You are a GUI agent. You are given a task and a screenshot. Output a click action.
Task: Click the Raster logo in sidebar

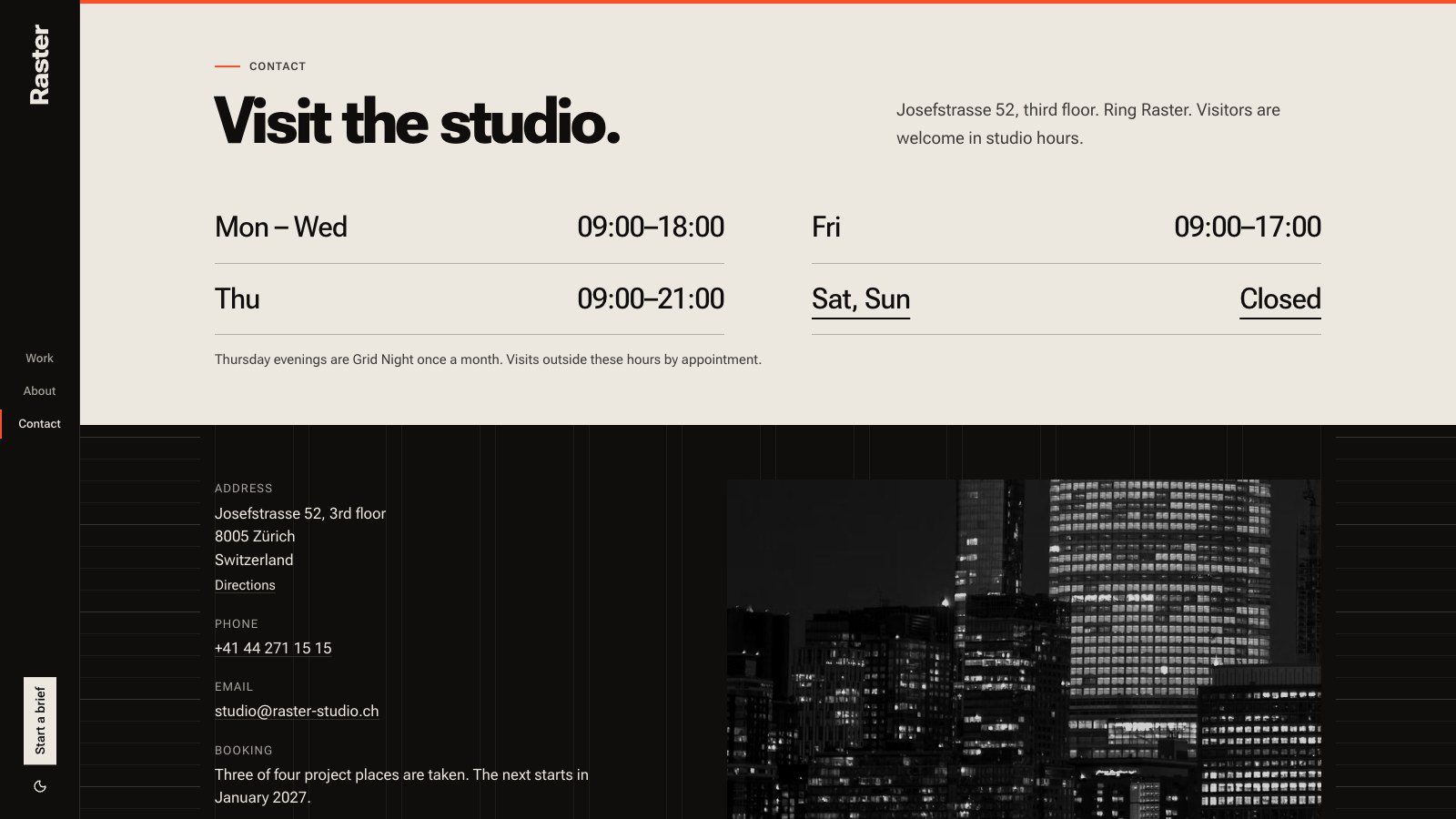[x=39, y=65]
